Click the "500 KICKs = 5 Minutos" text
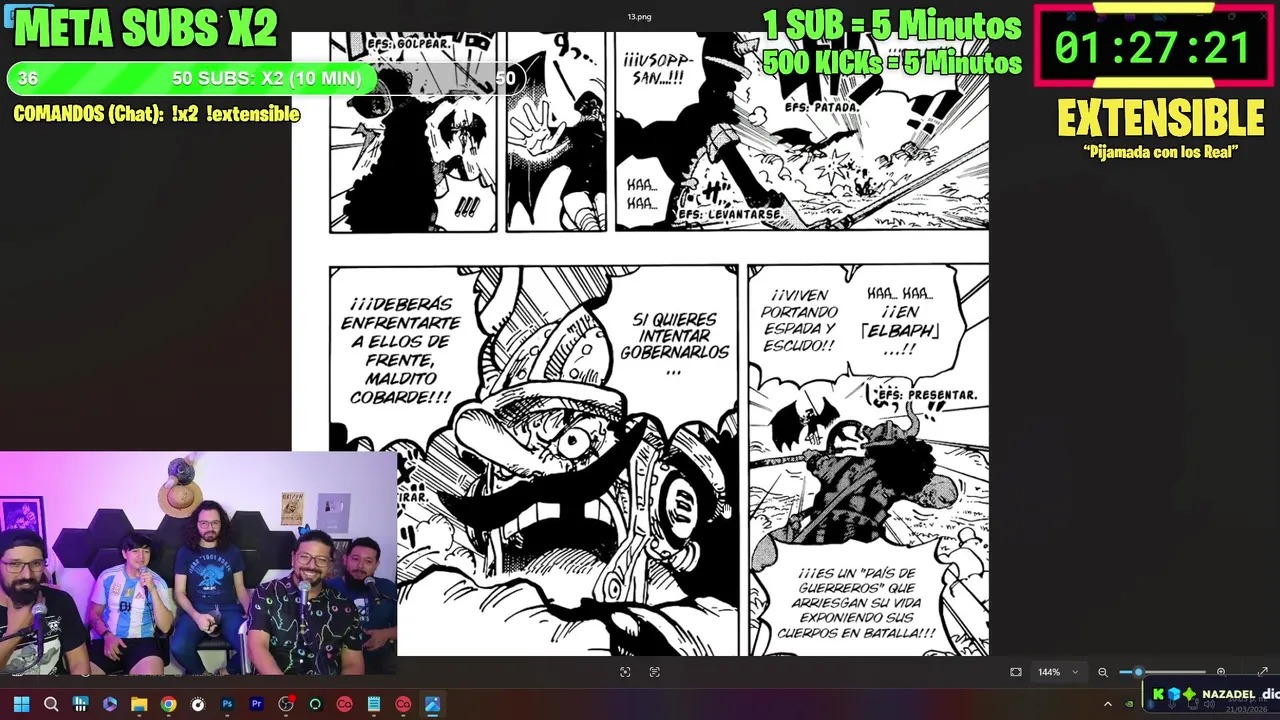The height and width of the screenshot is (720, 1280). pos(892,62)
